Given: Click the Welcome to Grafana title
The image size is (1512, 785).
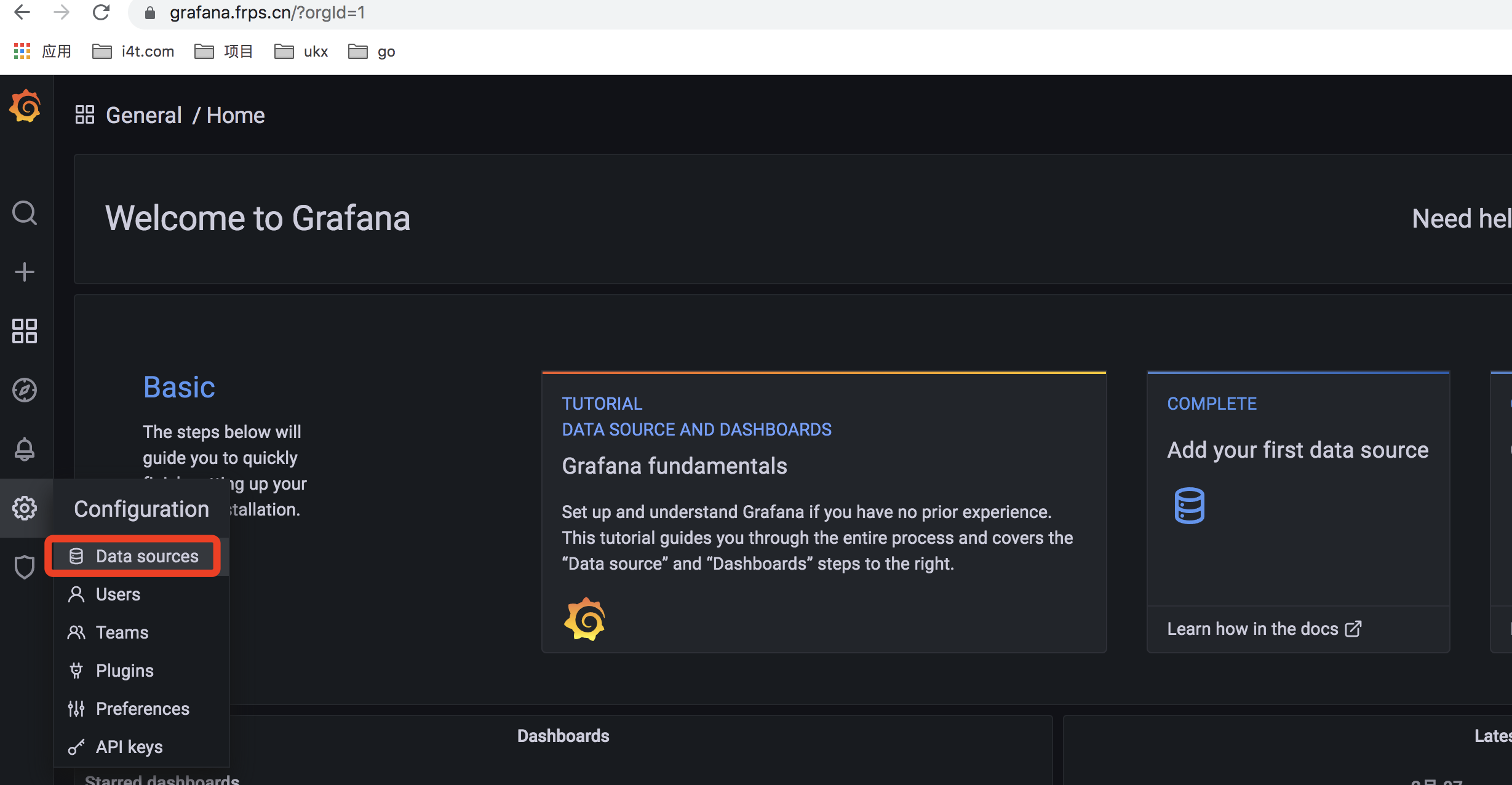Looking at the screenshot, I should click(x=258, y=218).
